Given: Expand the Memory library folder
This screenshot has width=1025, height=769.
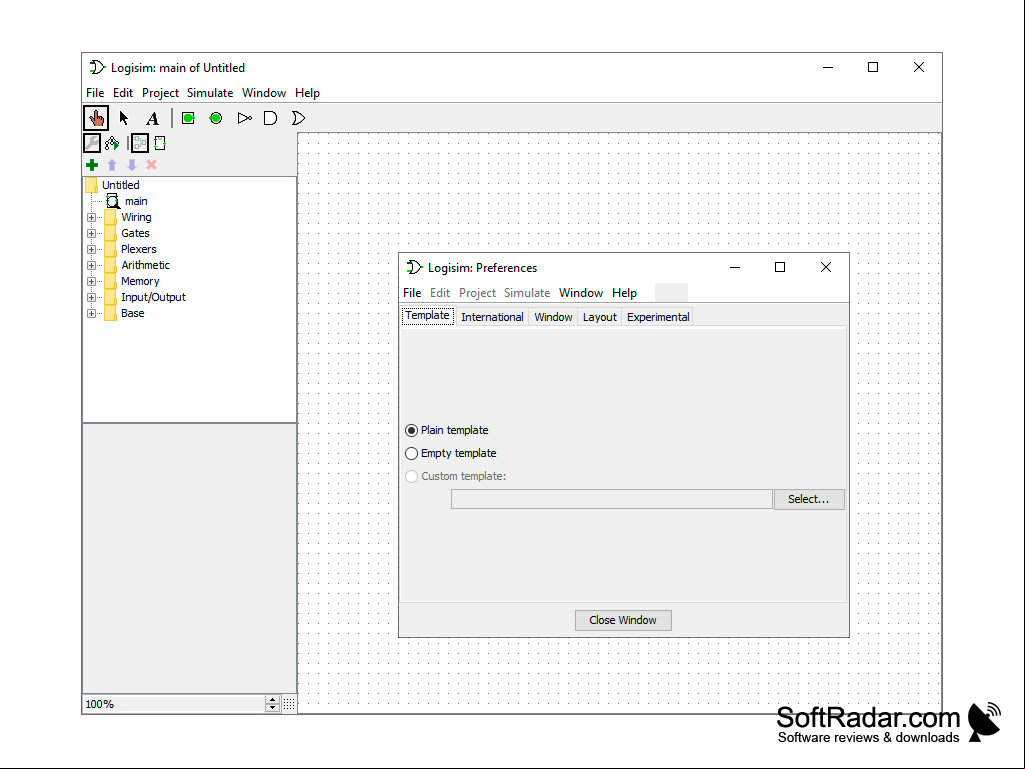Looking at the screenshot, I should [92, 281].
